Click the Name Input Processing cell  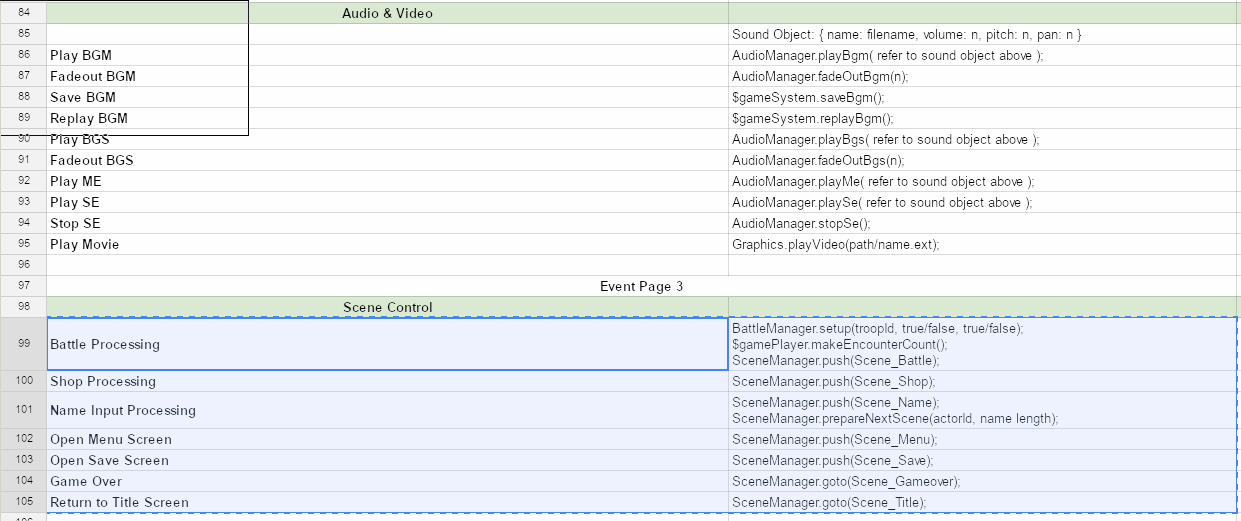387,410
